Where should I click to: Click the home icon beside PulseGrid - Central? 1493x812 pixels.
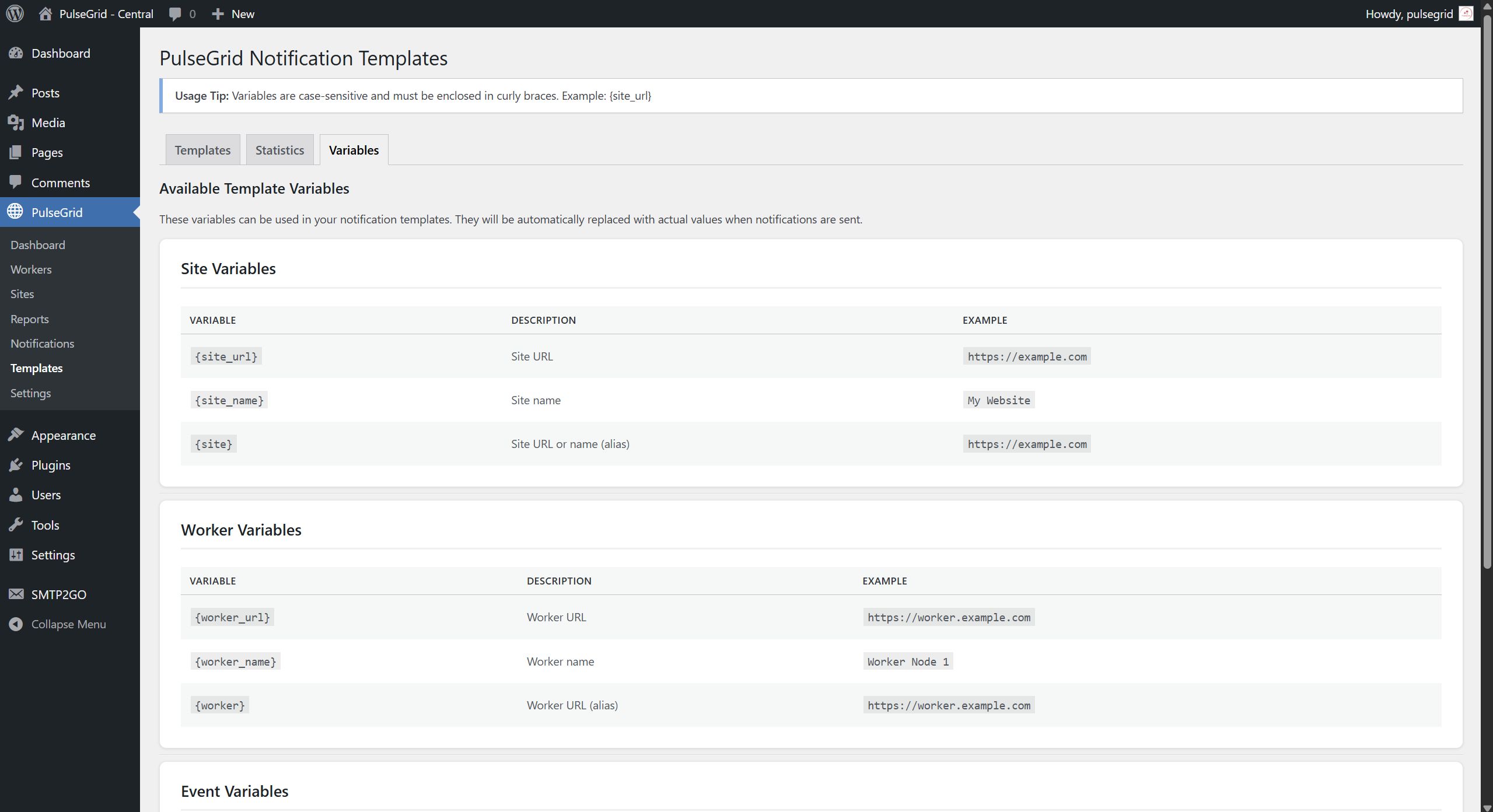(46, 13)
